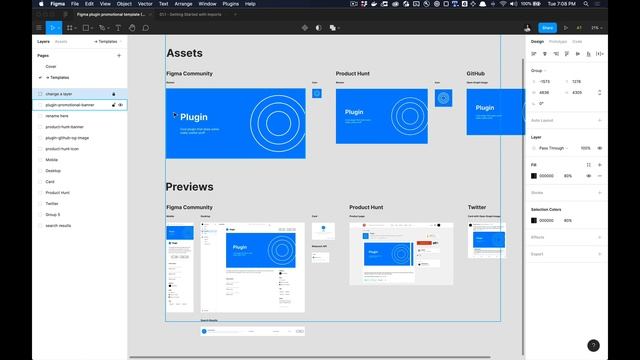Select the Move tool

click(52, 28)
